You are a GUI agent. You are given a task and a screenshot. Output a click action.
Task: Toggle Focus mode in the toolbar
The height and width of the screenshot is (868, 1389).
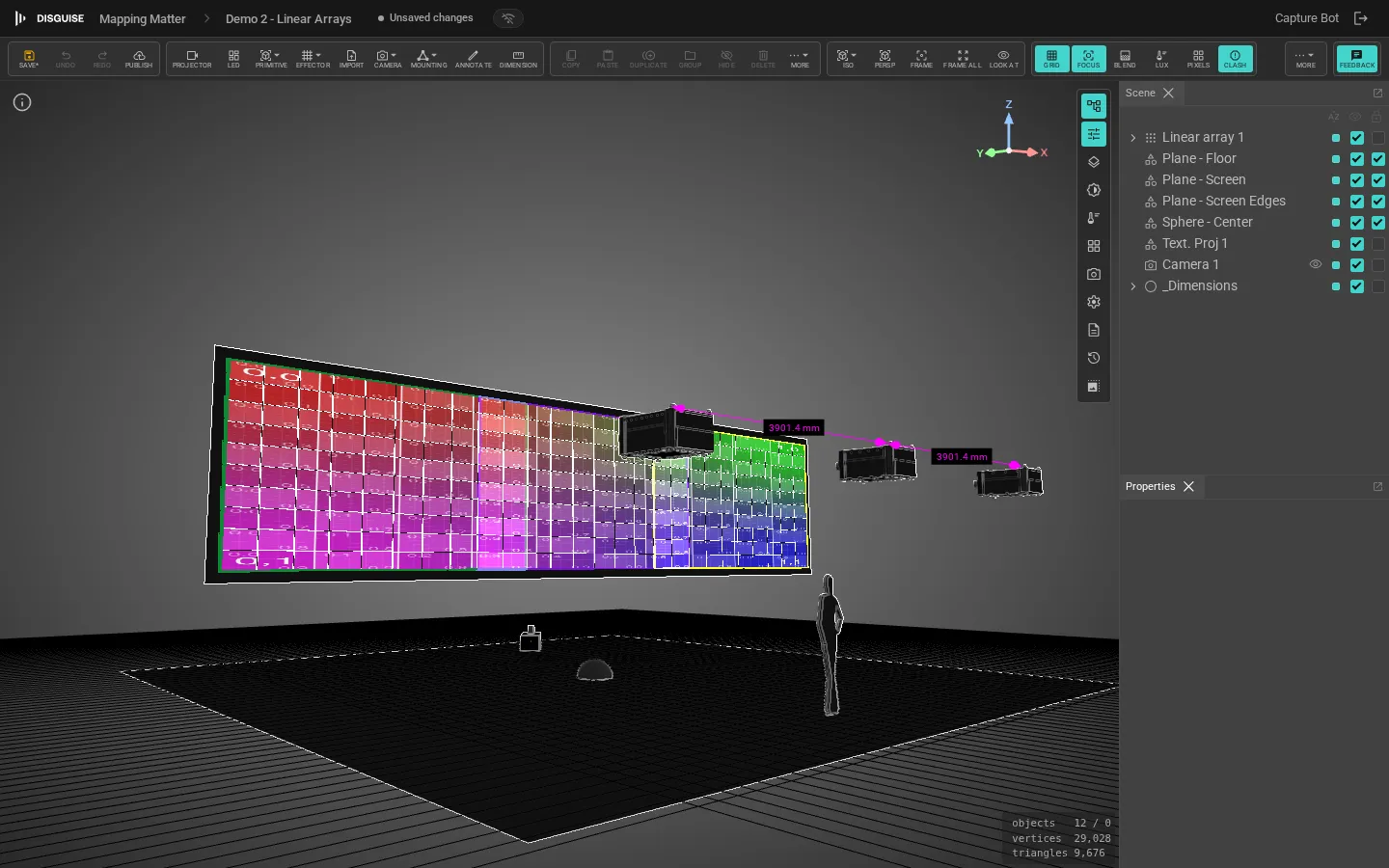point(1088,59)
